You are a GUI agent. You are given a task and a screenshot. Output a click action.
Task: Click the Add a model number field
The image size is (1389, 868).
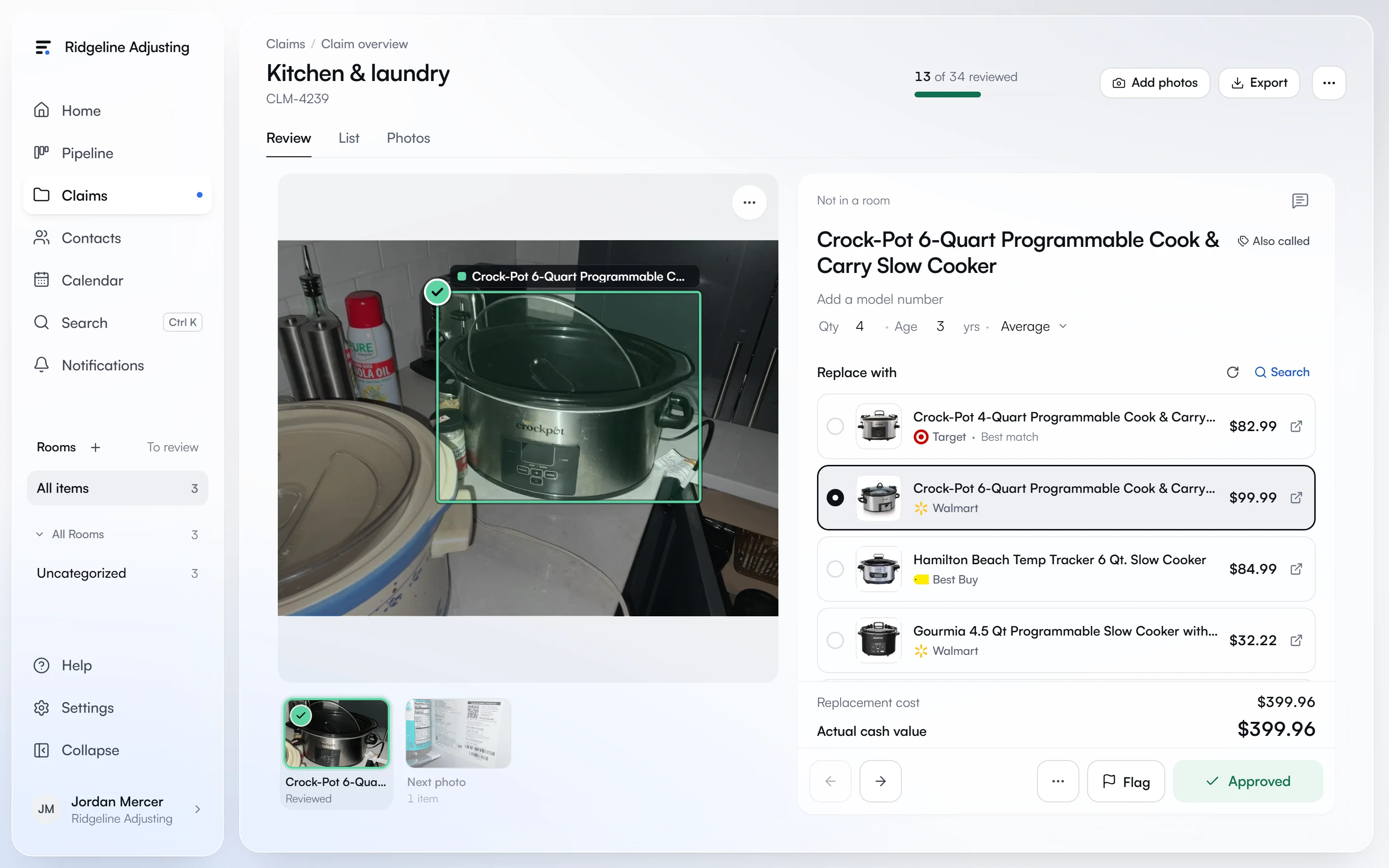coord(880,299)
